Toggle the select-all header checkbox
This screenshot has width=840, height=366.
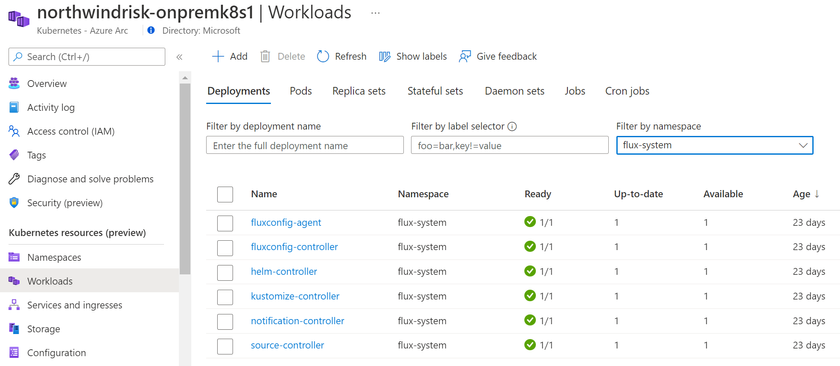point(225,194)
